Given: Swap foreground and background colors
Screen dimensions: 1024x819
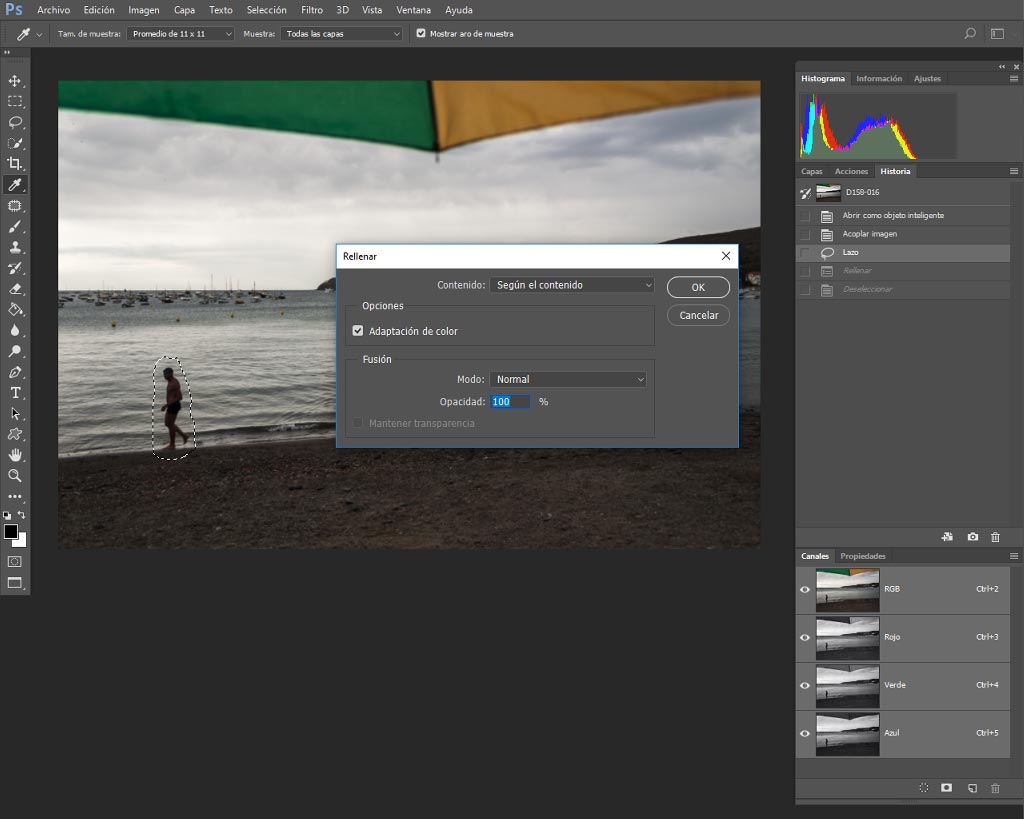Looking at the screenshot, I should [22, 515].
